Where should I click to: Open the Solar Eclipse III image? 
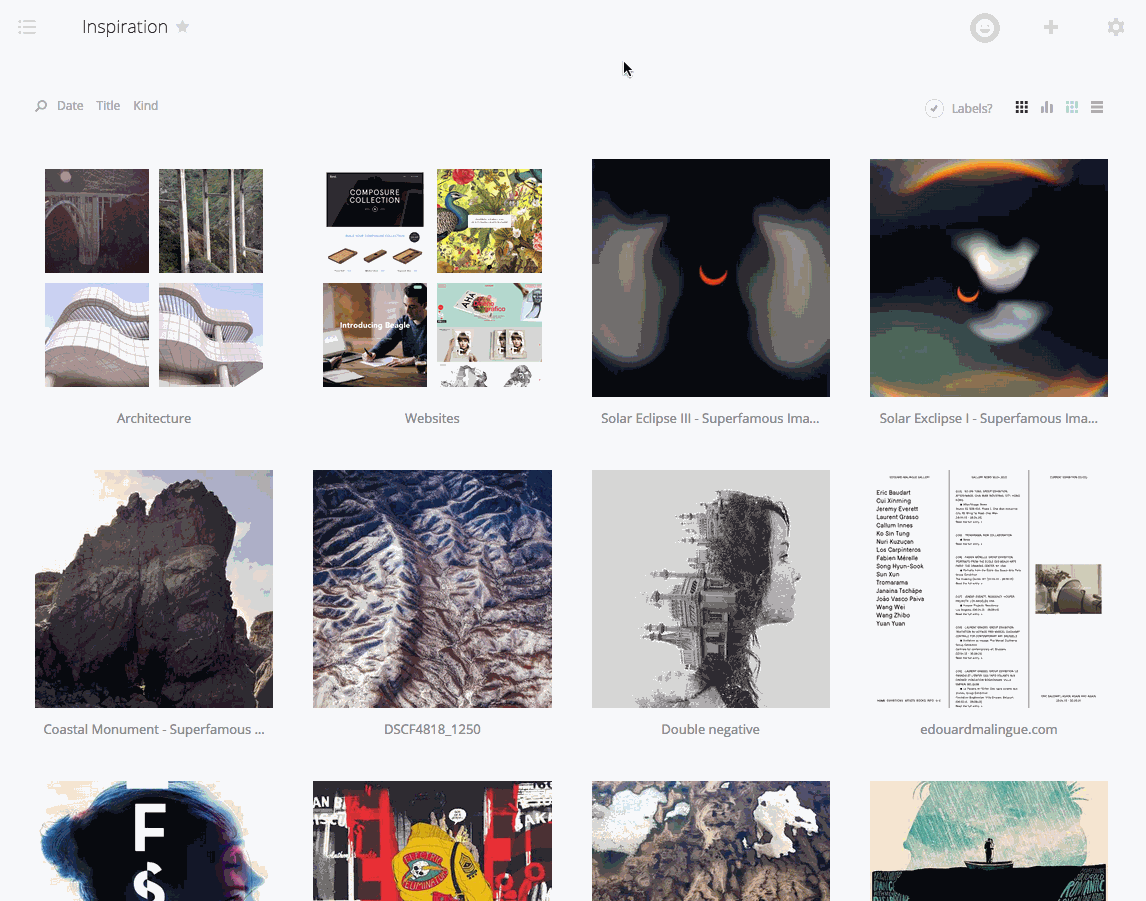[710, 278]
